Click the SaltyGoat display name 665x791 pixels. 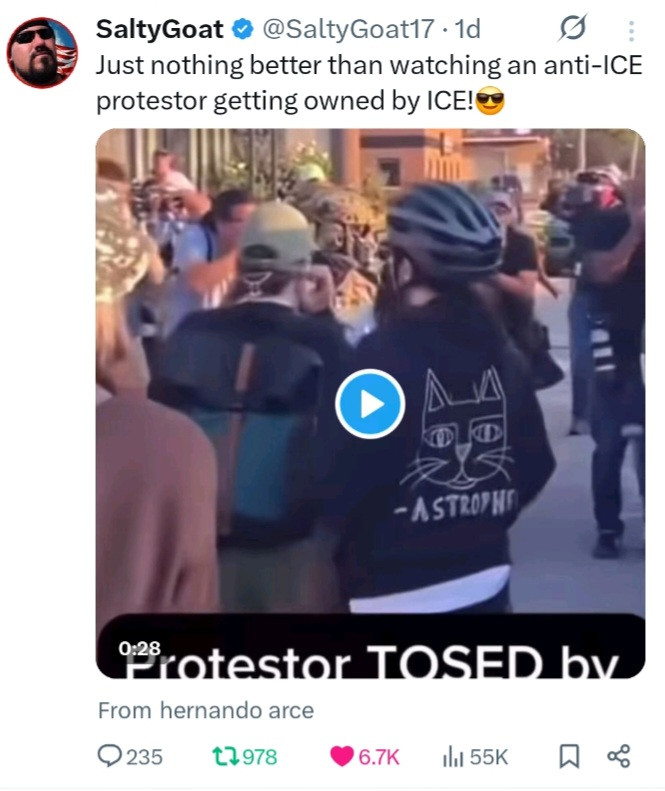pos(159,29)
